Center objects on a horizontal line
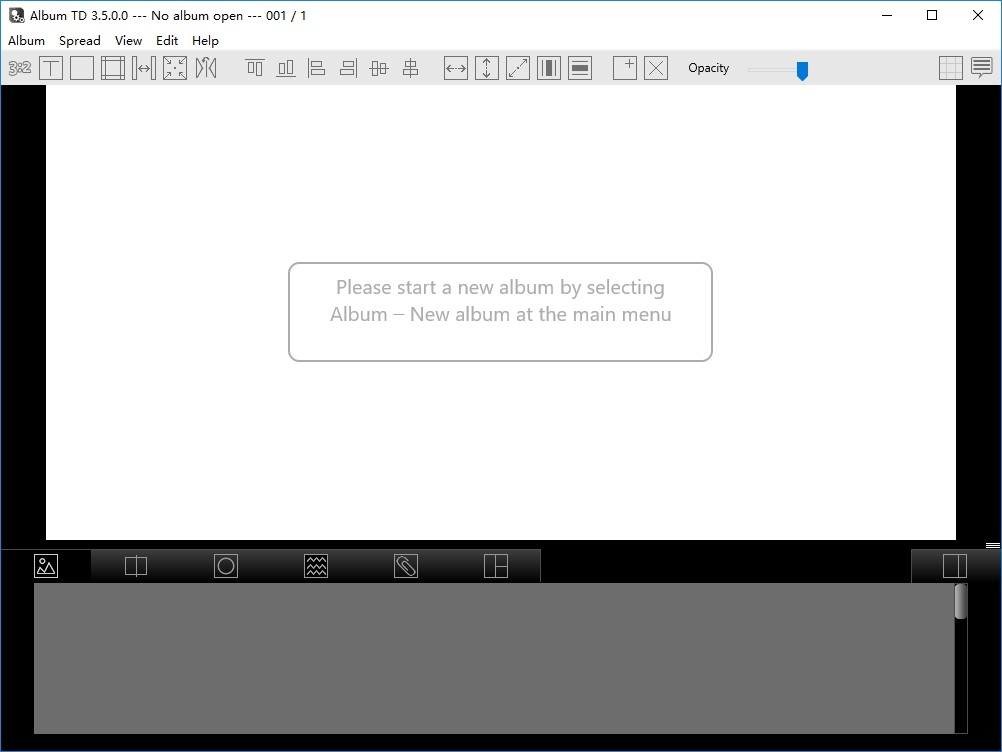This screenshot has width=1002, height=752. (379, 68)
